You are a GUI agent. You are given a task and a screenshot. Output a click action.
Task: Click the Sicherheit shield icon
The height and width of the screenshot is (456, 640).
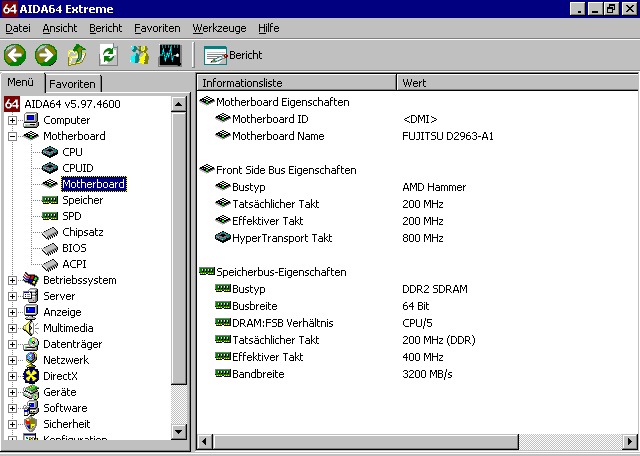click(x=31, y=424)
